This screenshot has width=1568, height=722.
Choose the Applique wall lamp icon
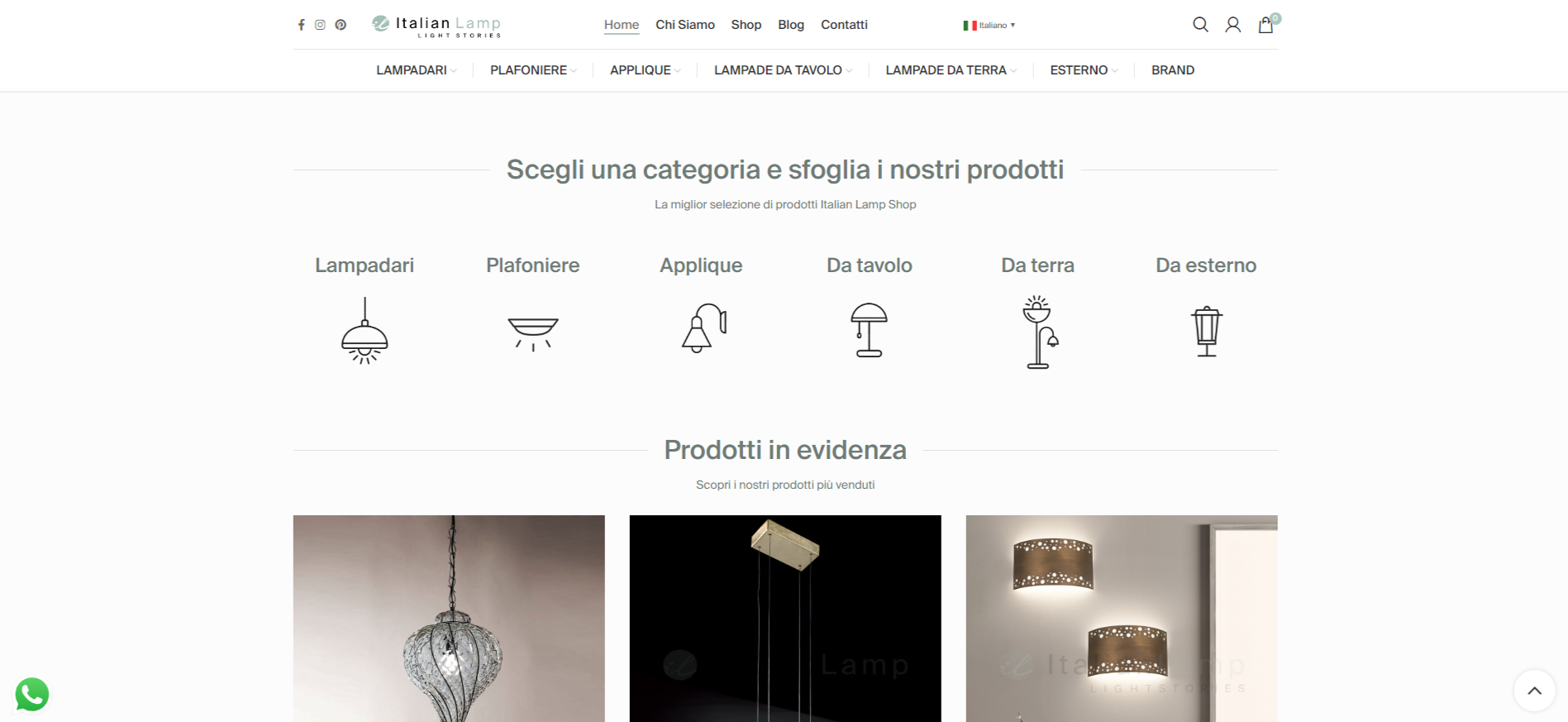pyautogui.click(x=703, y=328)
